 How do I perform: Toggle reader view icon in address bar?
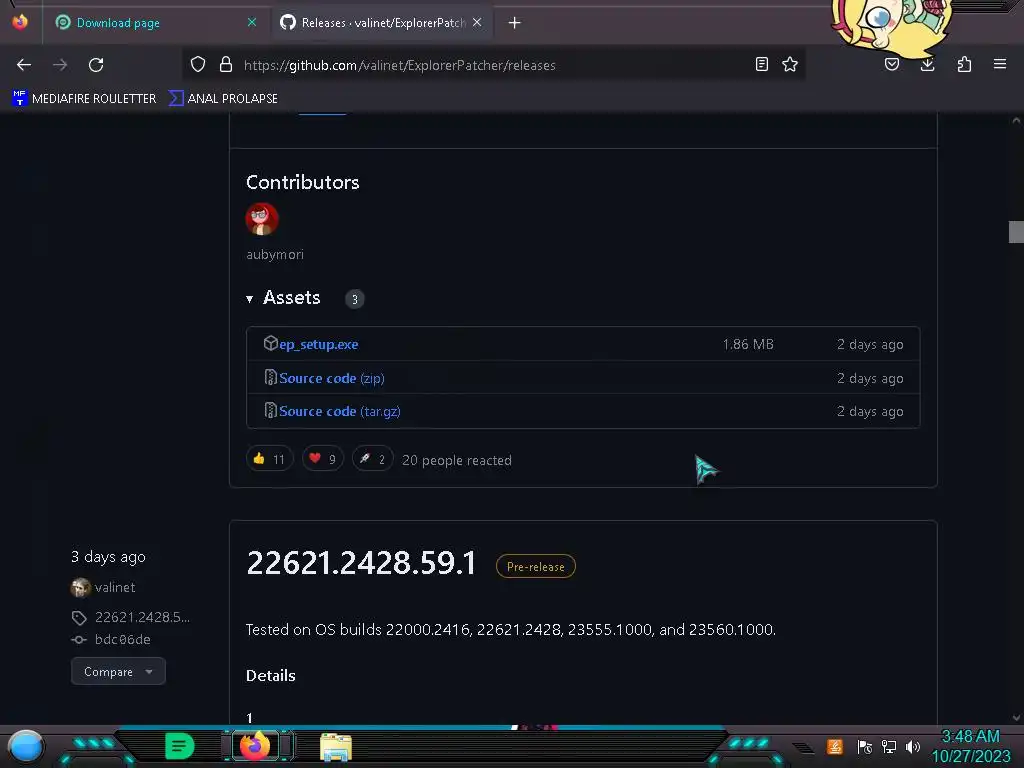[x=761, y=64]
